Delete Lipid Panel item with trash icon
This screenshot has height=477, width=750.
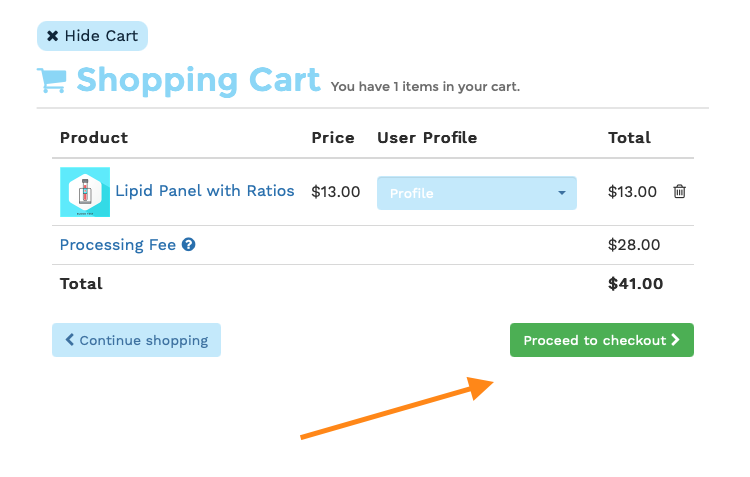[x=679, y=191]
